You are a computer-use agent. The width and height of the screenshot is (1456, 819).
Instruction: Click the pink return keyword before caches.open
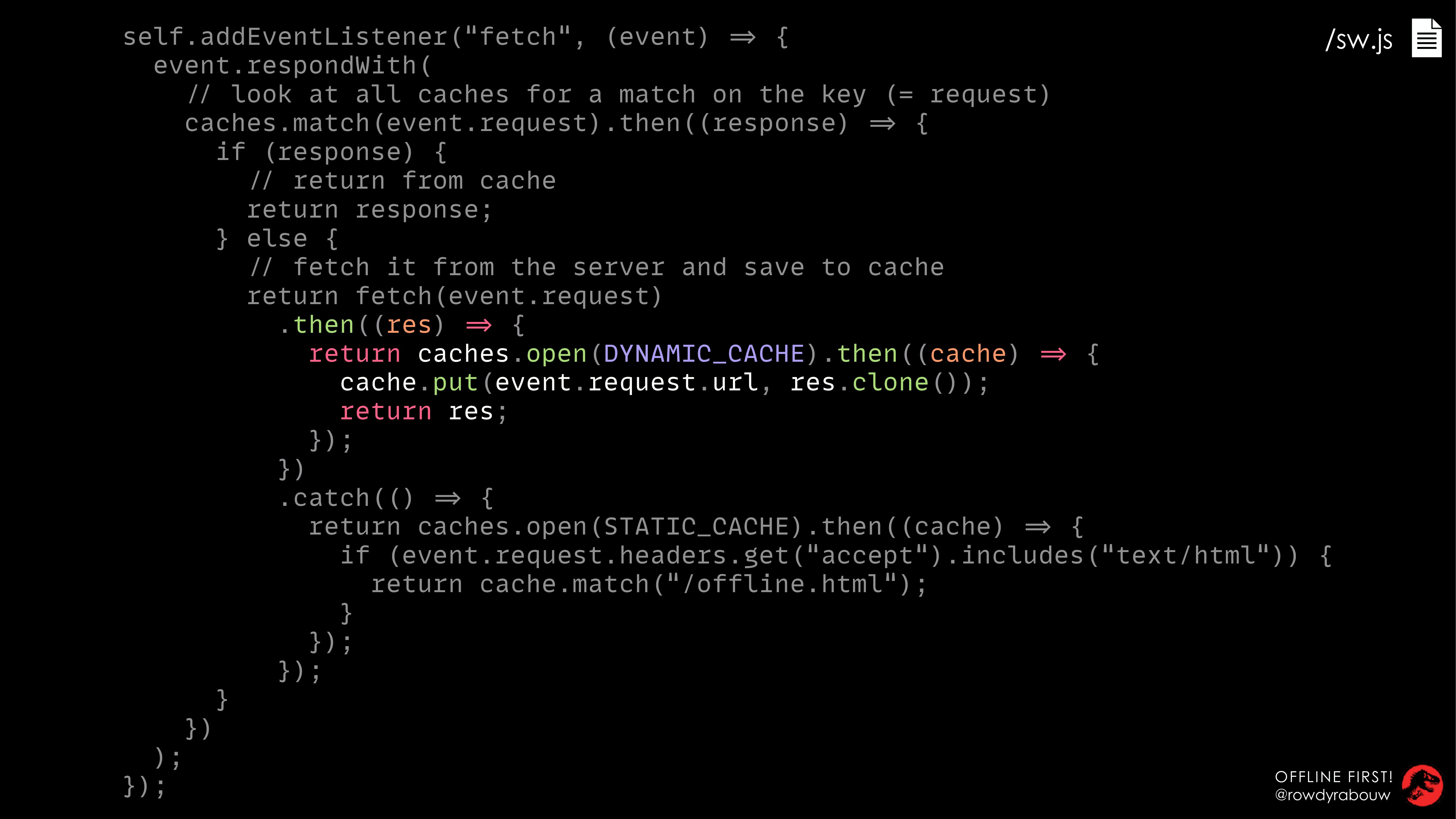(355, 354)
